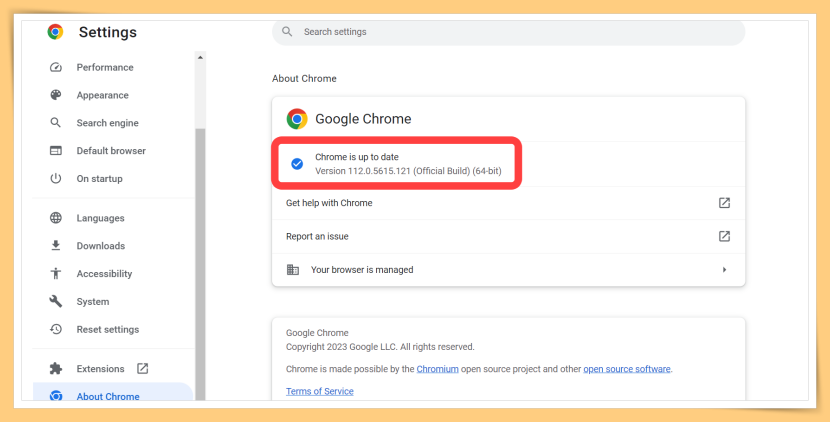Expand Your browser is managed arrow
830x422 pixels.
coord(724,270)
